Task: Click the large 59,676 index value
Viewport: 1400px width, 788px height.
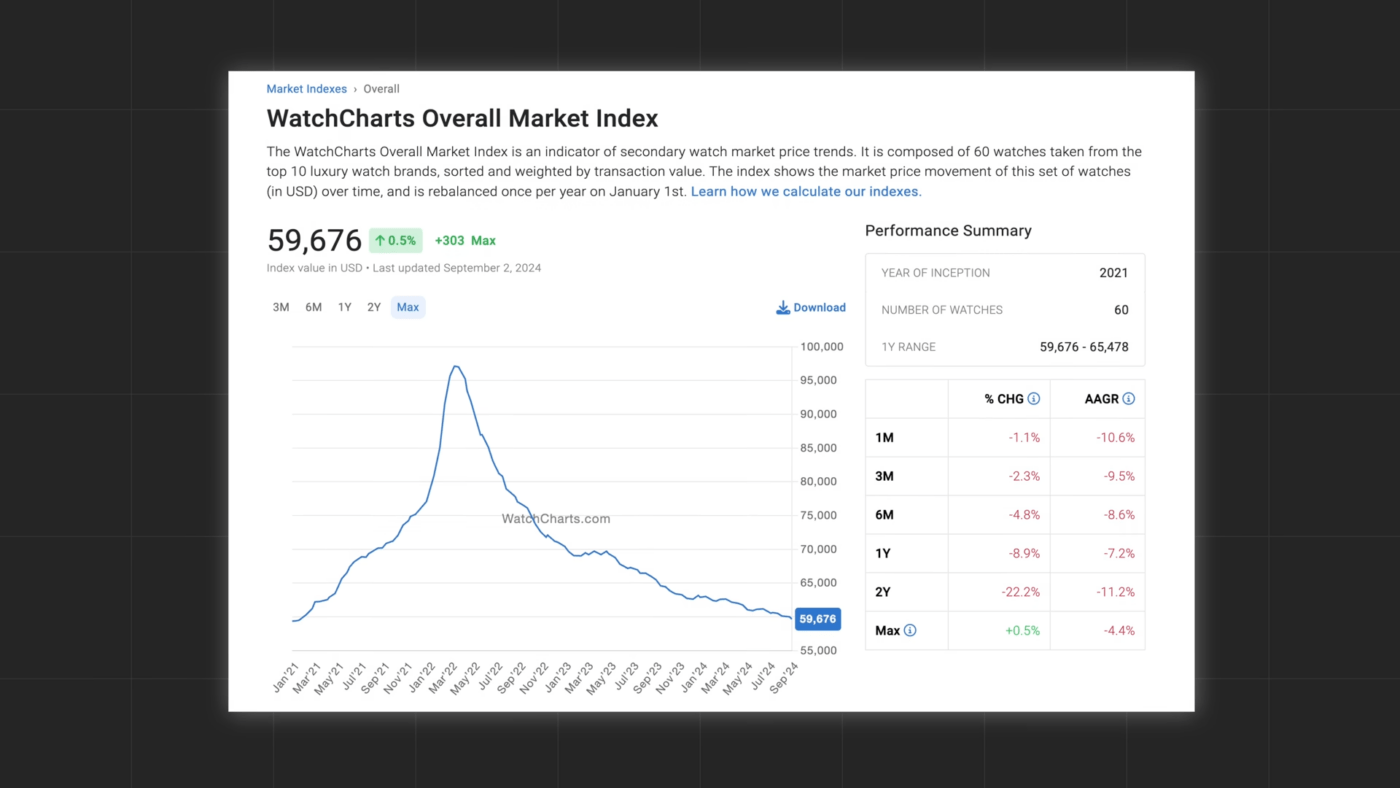Action: (314, 241)
